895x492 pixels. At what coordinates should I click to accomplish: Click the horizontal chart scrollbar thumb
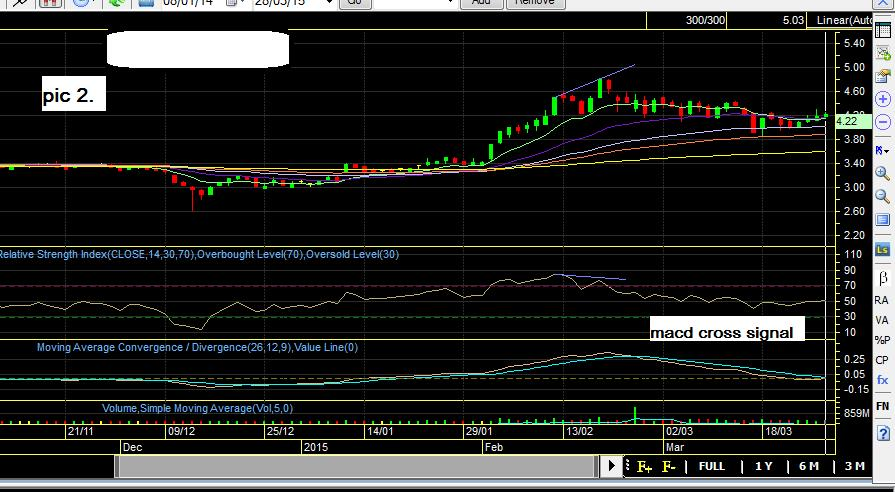pos(357,466)
